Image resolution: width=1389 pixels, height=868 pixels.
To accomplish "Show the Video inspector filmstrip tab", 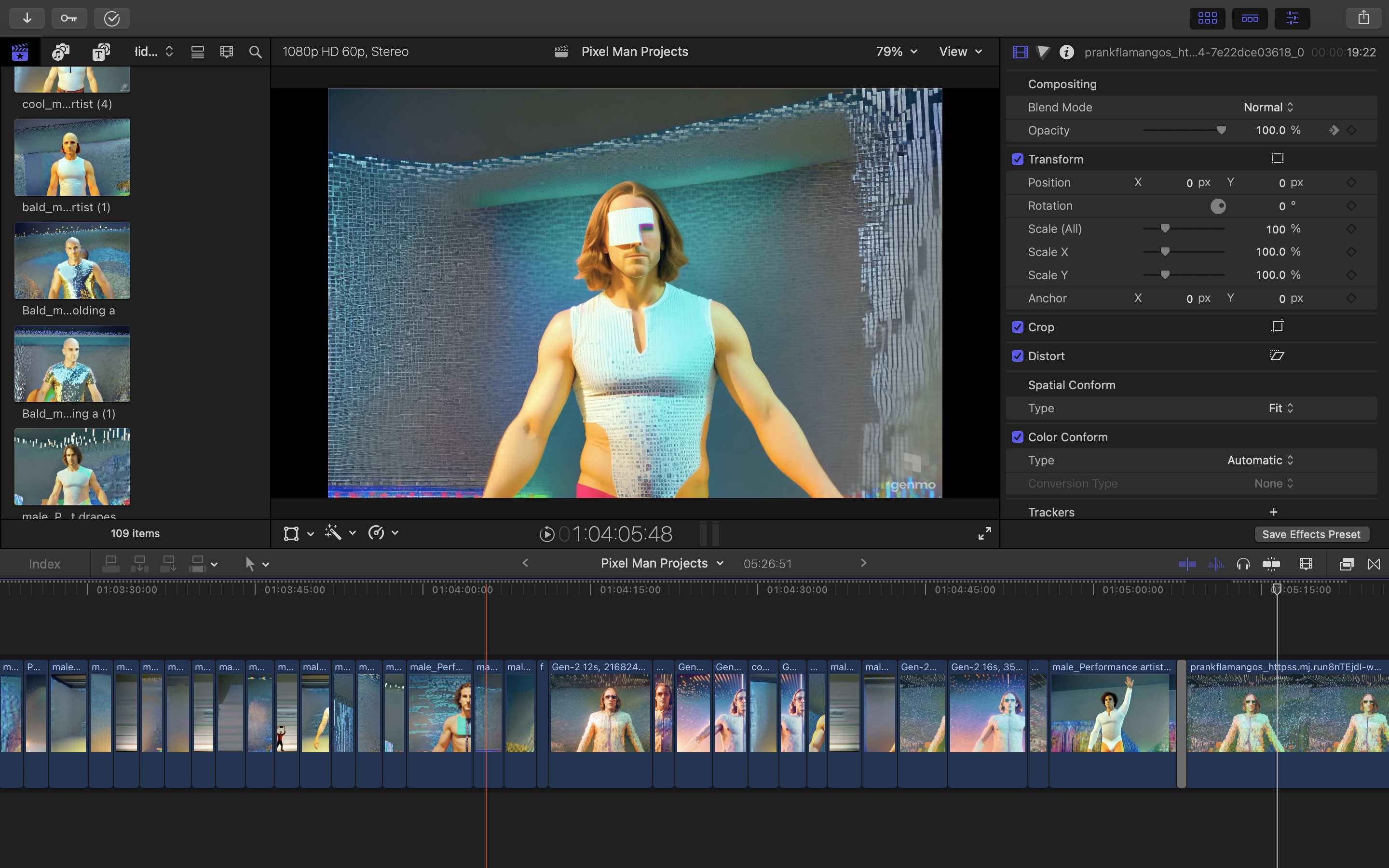I will pos(1020,52).
